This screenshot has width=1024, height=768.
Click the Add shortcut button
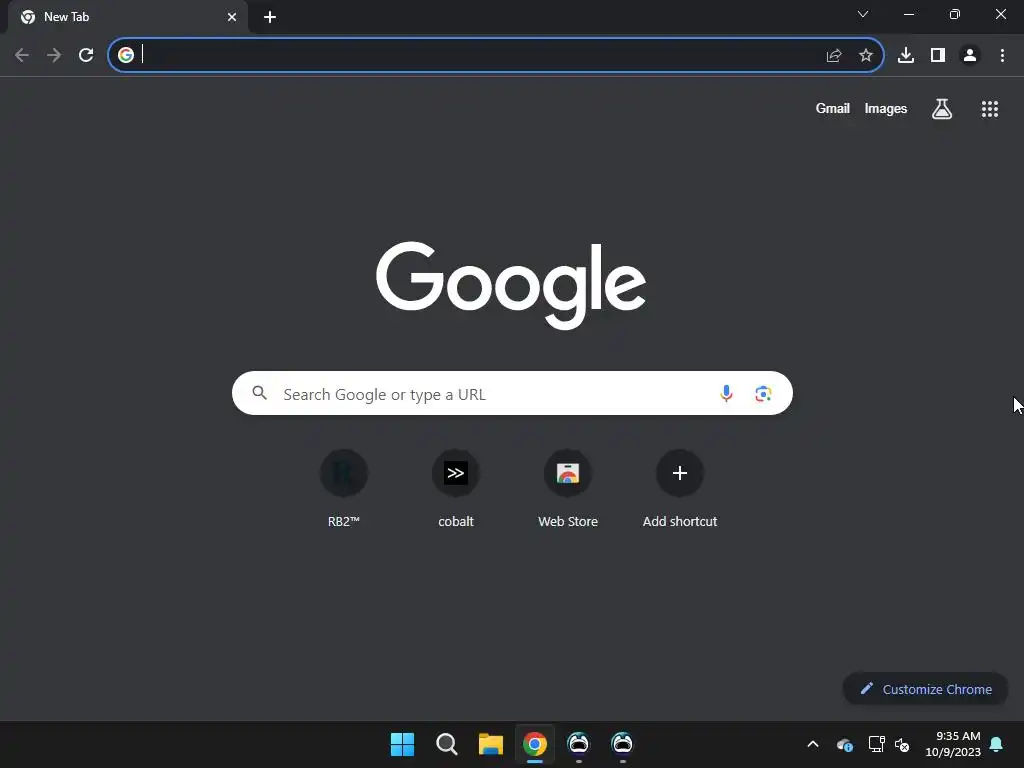[680, 488]
